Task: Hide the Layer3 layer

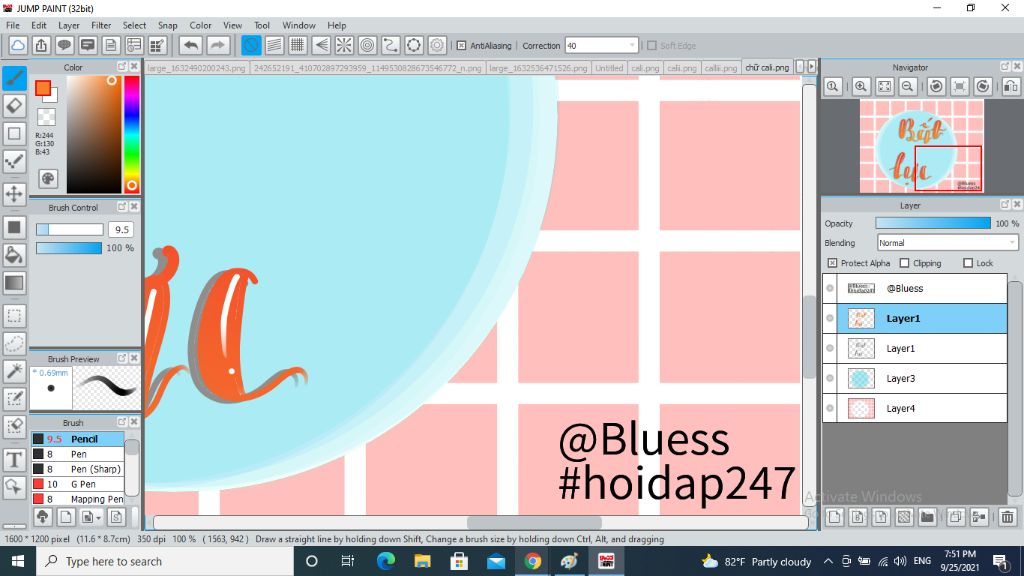Action: pos(830,378)
